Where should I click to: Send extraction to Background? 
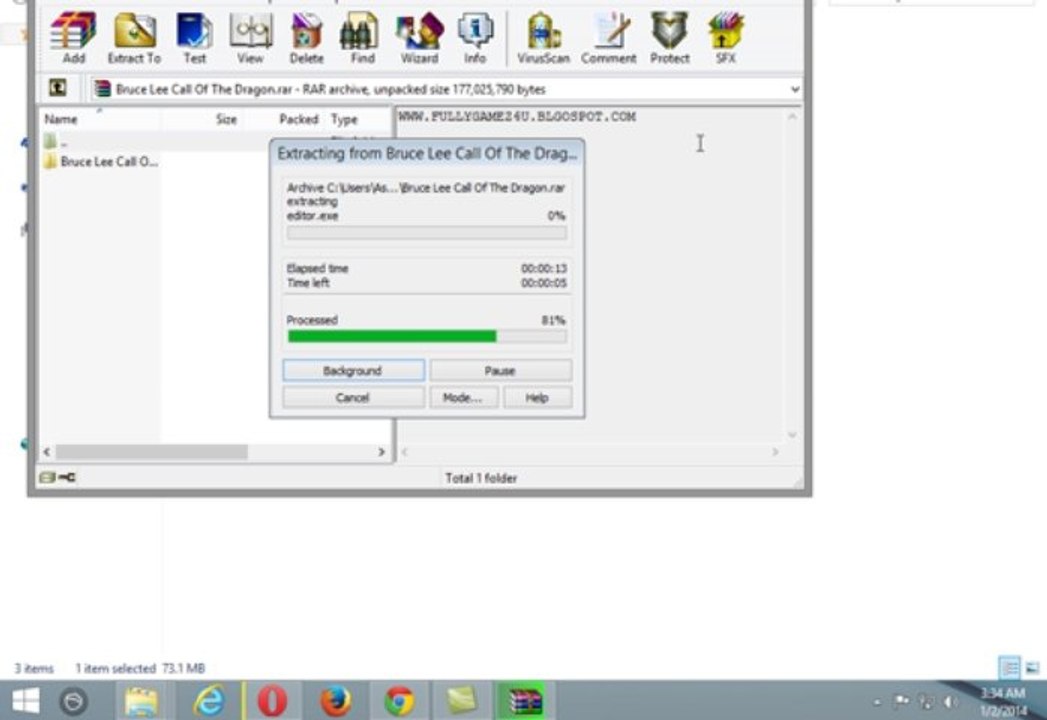pos(353,371)
